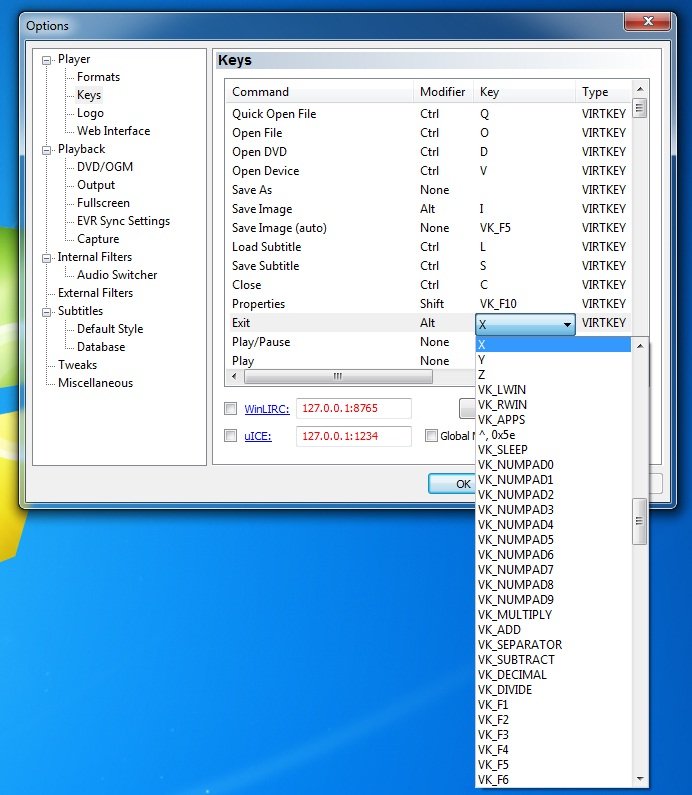The image size is (692, 795).
Task: Click the dropdown list scroll-down arrow
Action: 639,779
